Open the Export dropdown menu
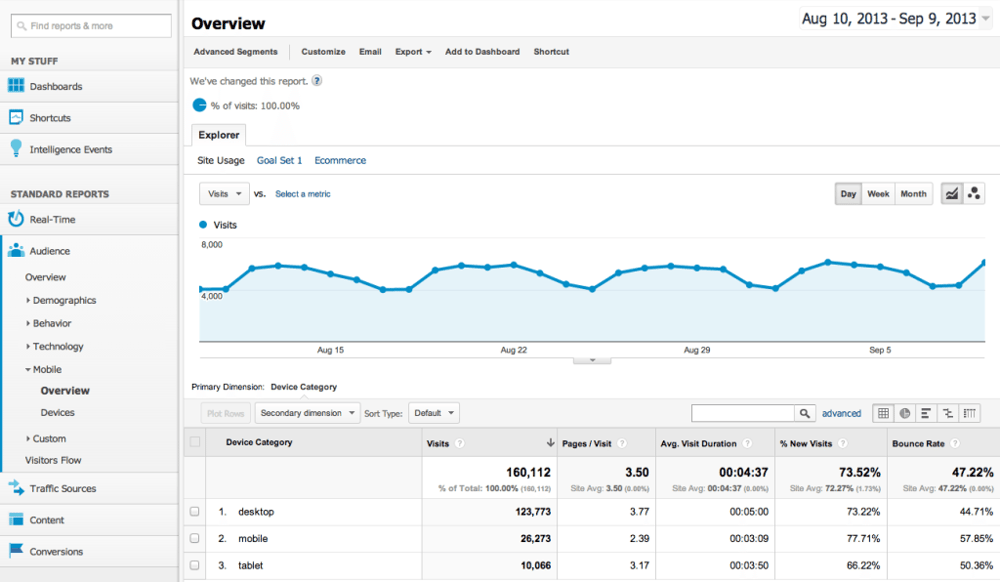 click(x=411, y=51)
